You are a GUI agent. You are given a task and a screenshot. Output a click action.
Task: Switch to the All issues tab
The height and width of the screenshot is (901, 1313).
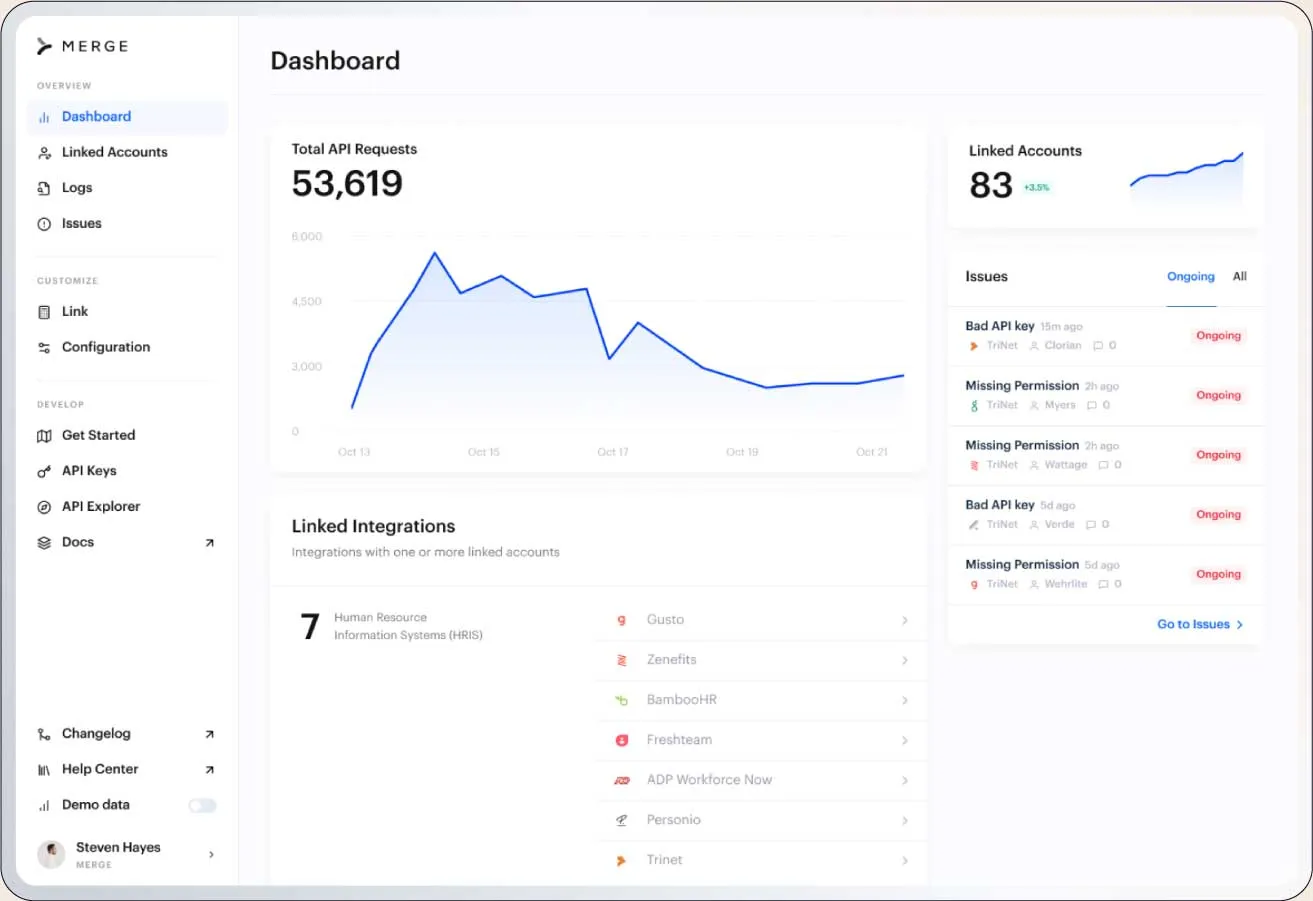[1240, 277]
